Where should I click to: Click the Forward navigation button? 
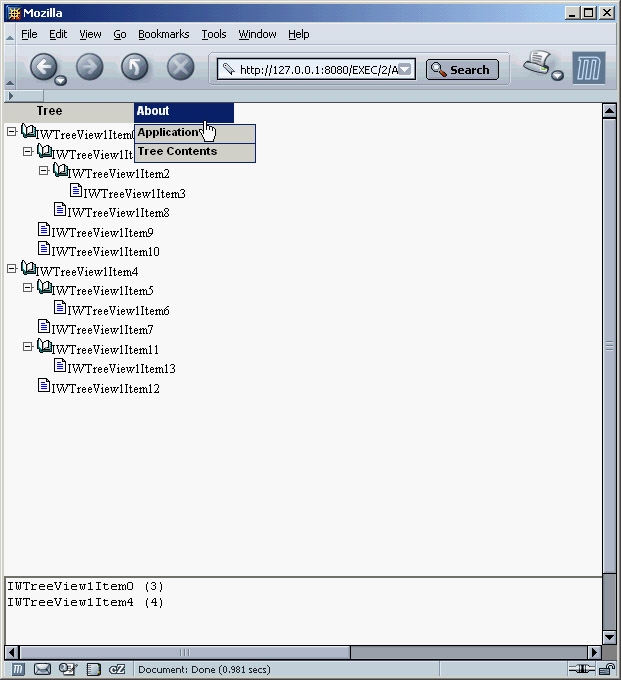coord(90,68)
